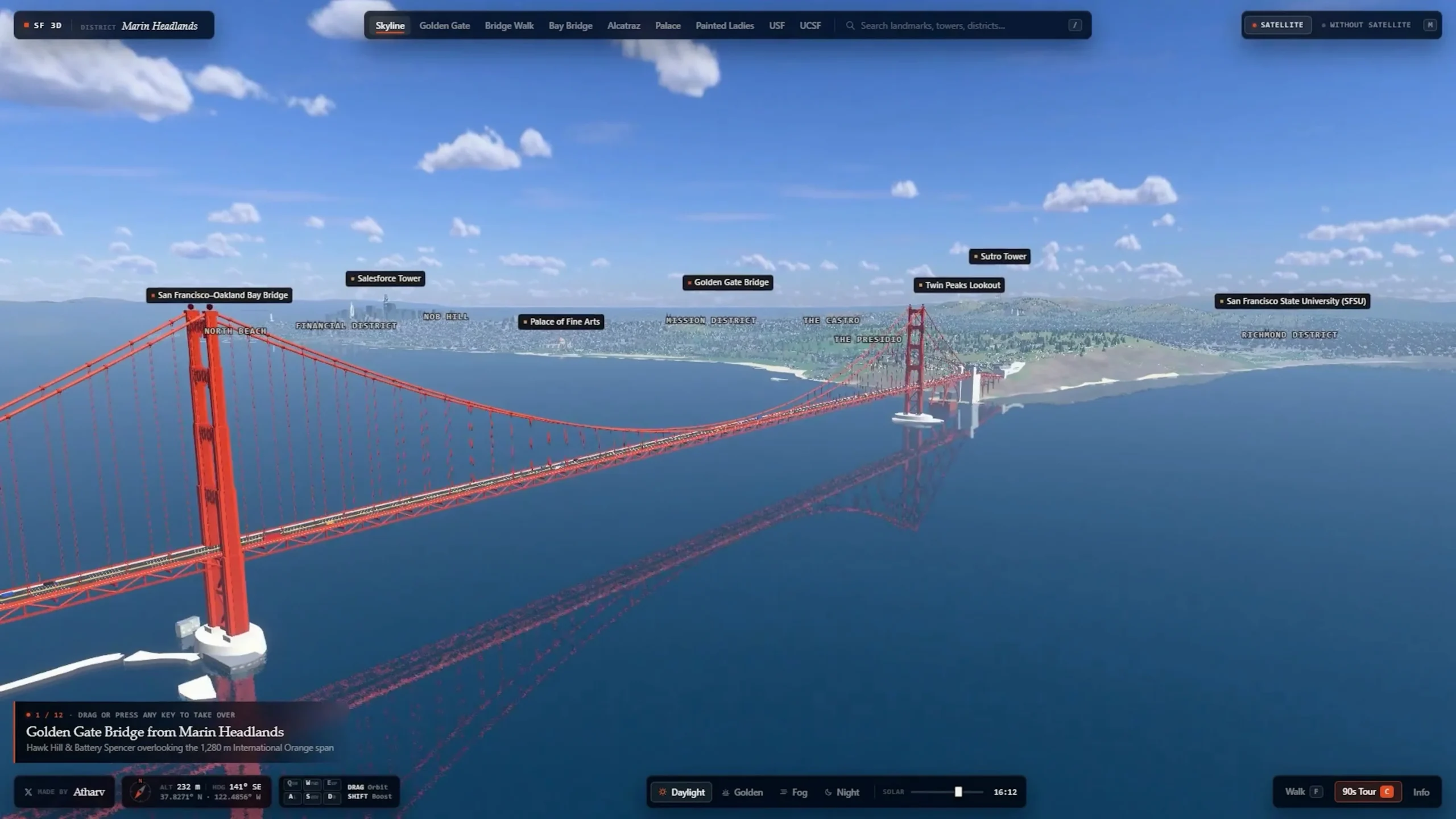1456x819 pixels.
Task: Click the orange C badge on 90s Tour
Action: tap(1387, 792)
